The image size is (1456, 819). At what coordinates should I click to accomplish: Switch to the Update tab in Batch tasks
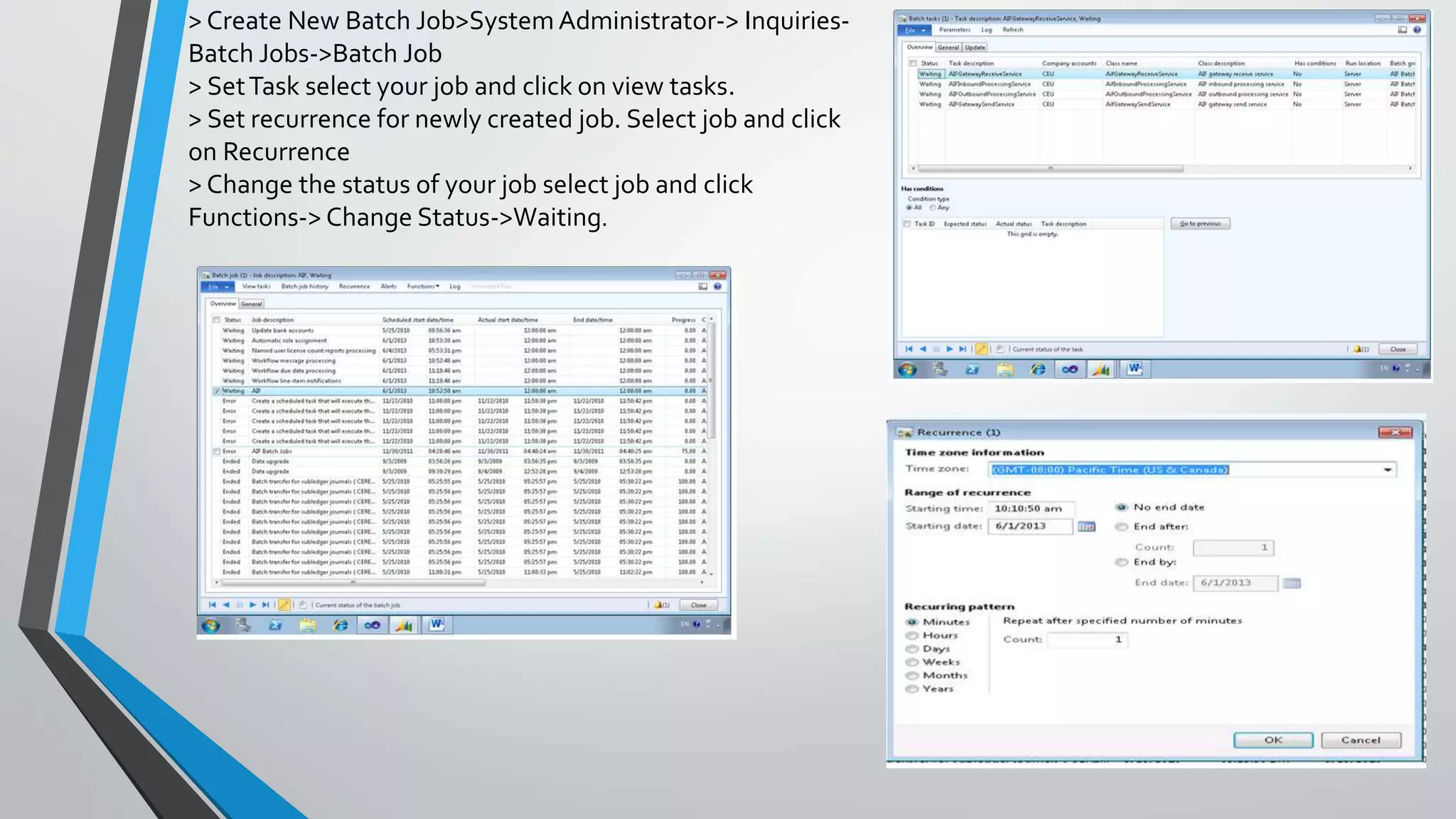point(975,48)
